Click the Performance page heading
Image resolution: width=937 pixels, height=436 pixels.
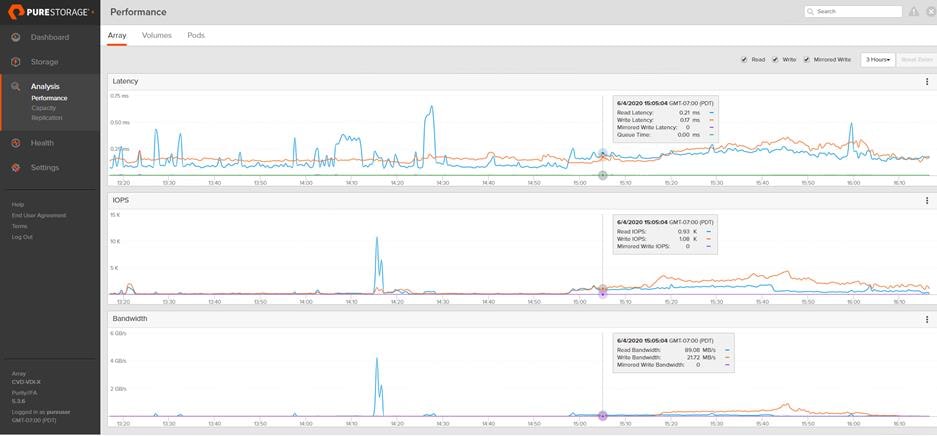[138, 12]
